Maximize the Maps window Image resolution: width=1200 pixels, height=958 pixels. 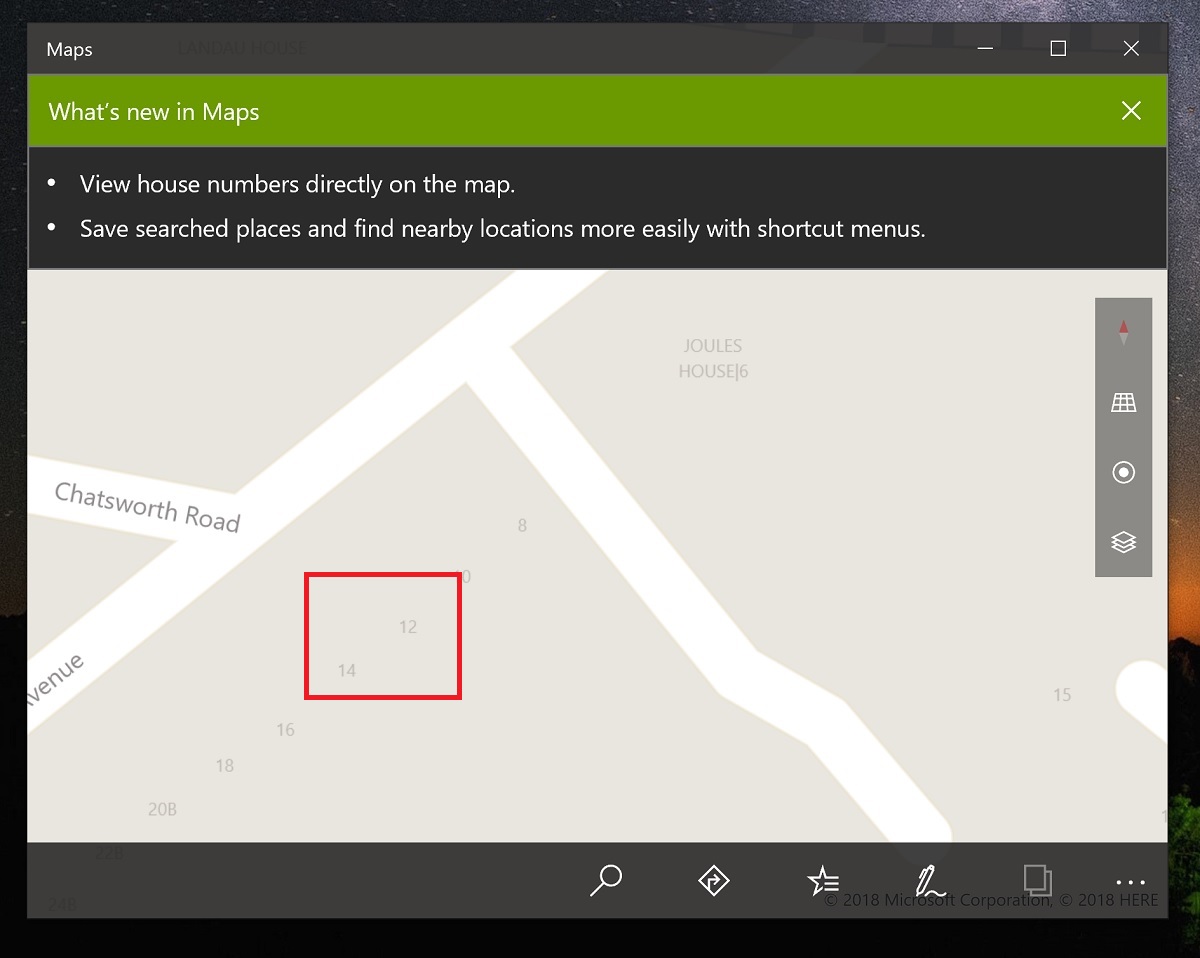tap(1058, 49)
